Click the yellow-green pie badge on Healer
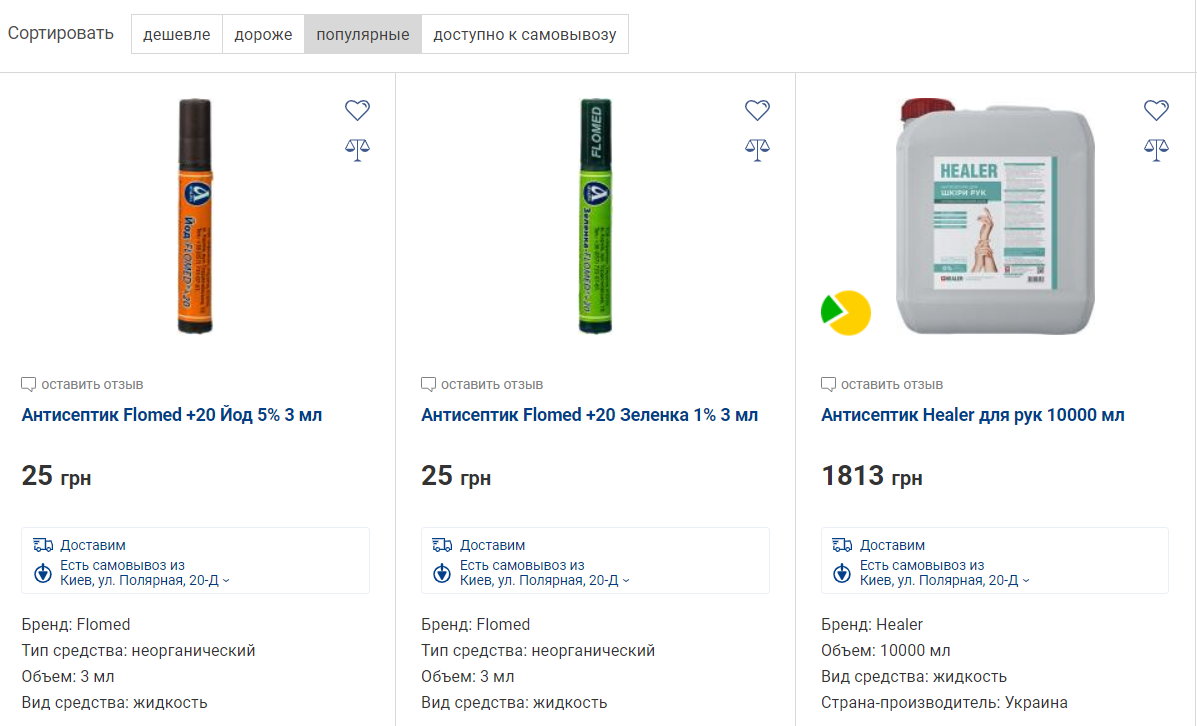The height and width of the screenshot is (726, 1197). pos(846,313)
